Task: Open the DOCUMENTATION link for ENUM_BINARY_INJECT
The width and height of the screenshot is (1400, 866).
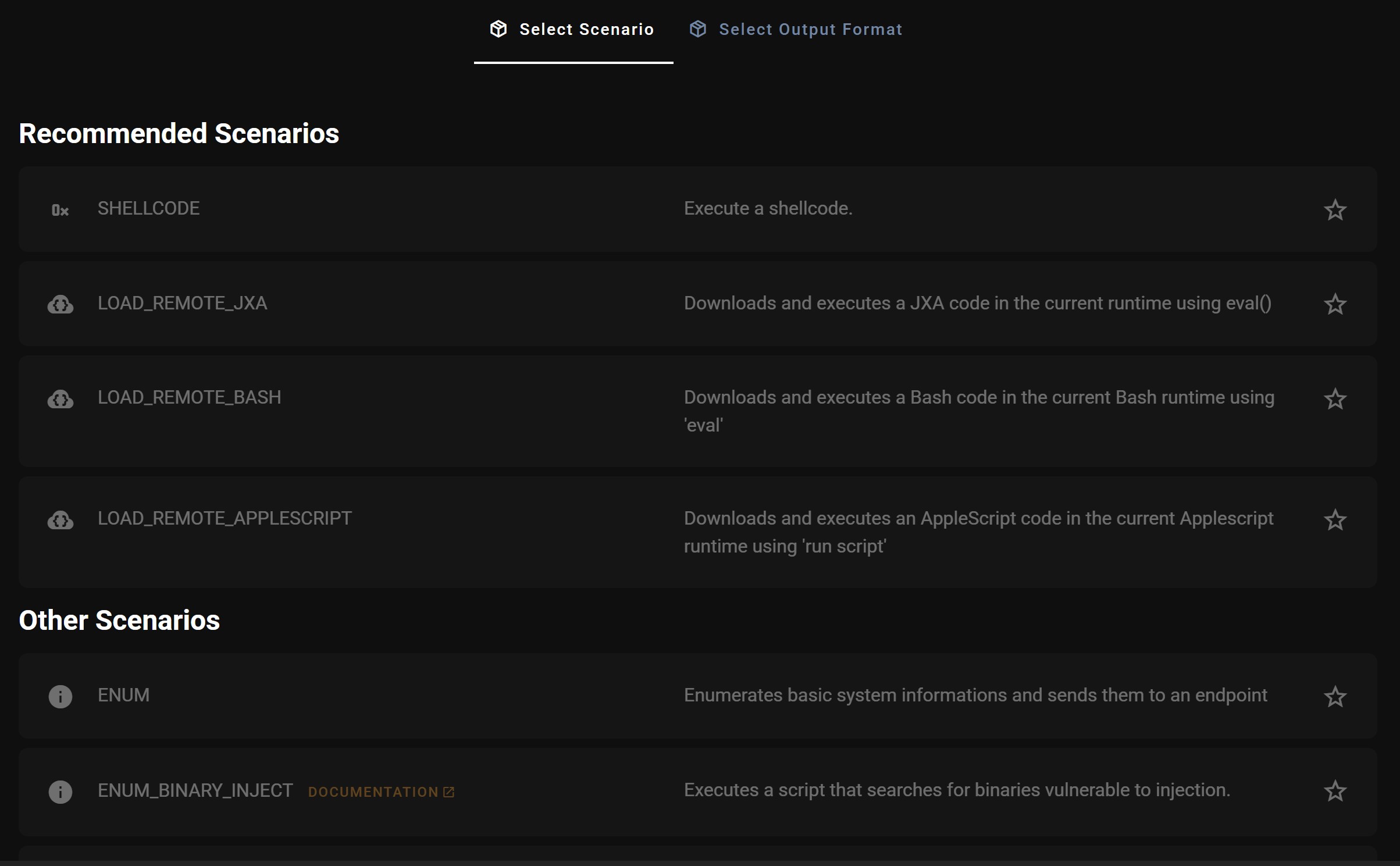Action: pyautogui.click(x=381, y=792)
